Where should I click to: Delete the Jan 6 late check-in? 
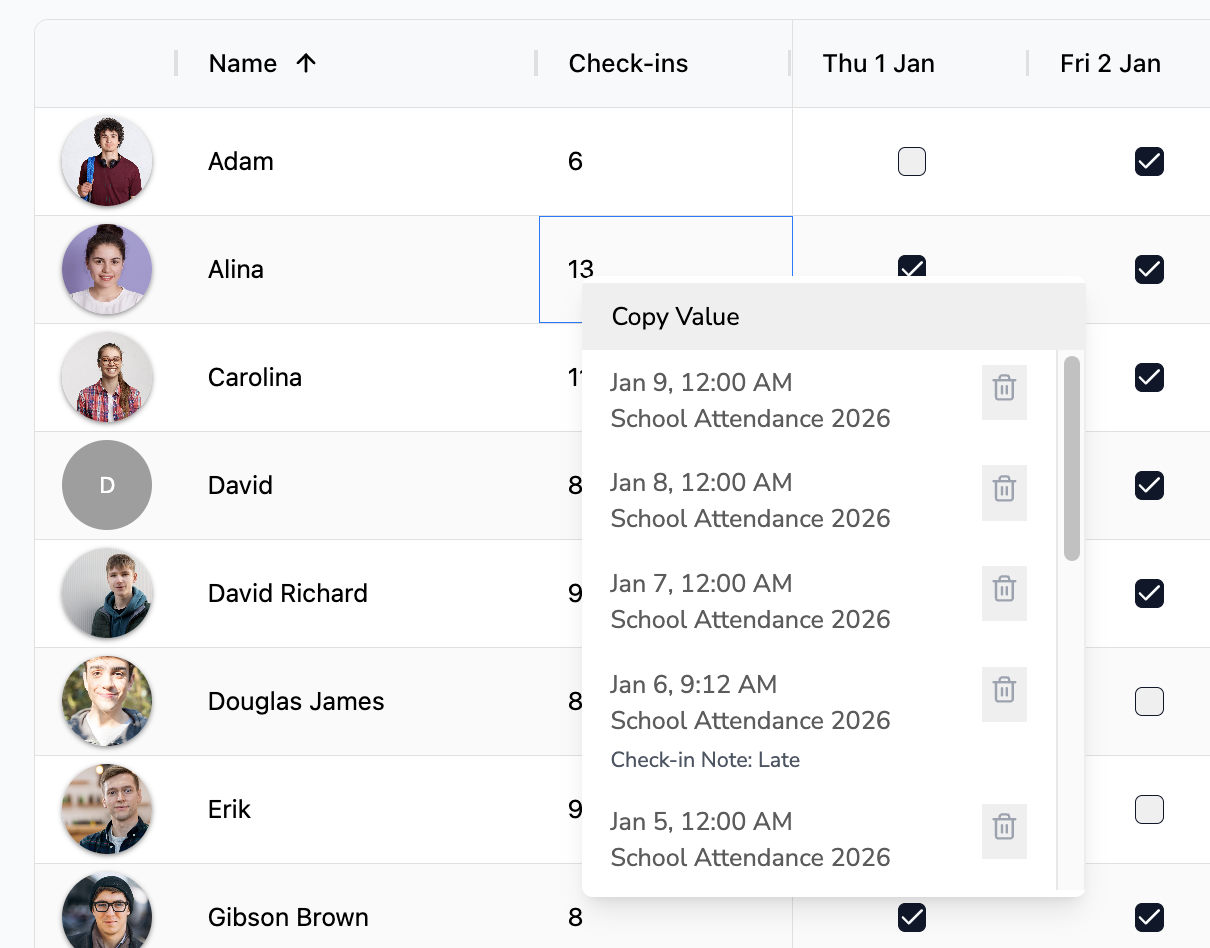point(1004,690)
